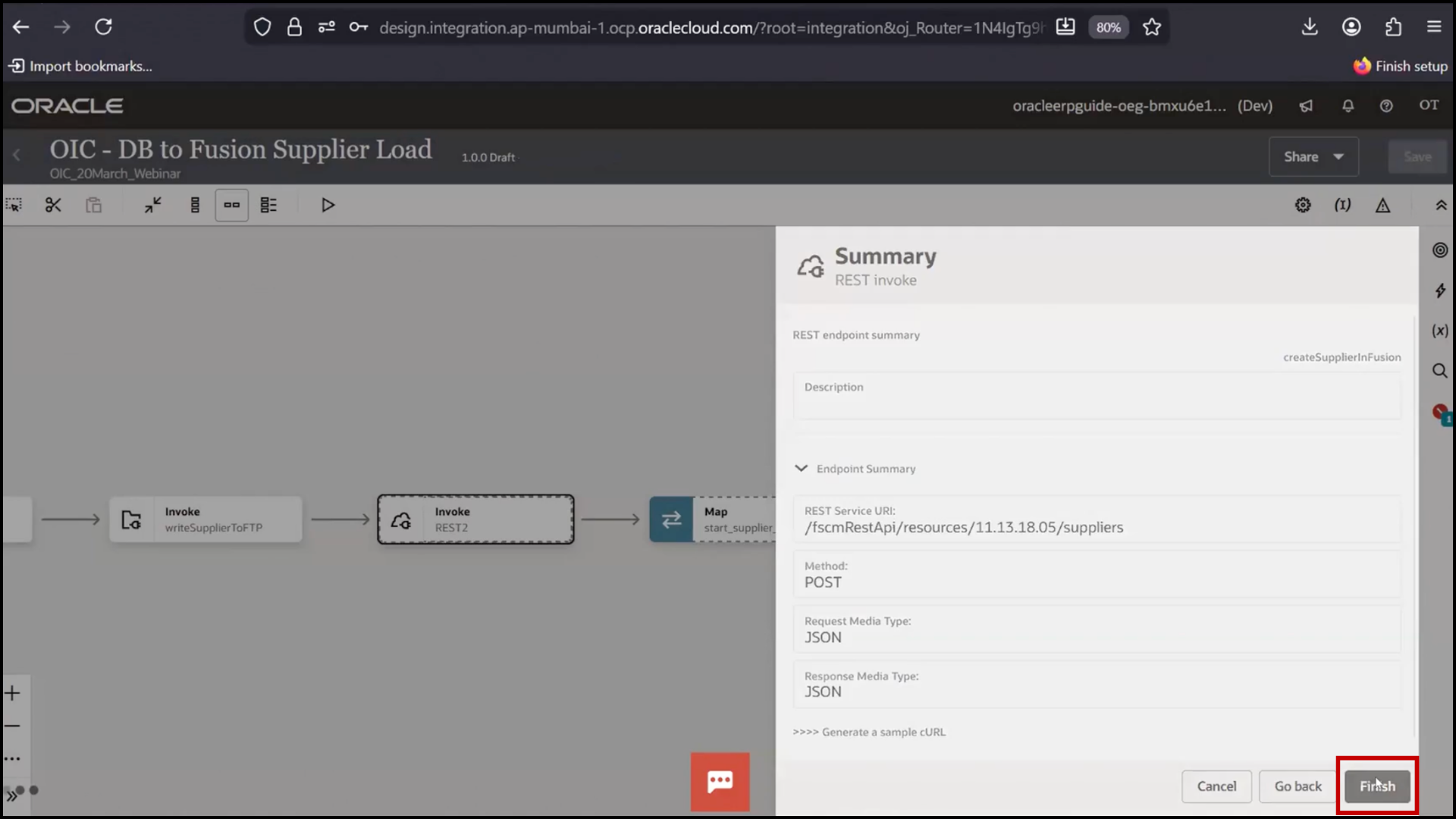The width and height of the screenshot is (1456, 819).
Task: Switch to pseudo view layout
Action: (x=268, y=205)
